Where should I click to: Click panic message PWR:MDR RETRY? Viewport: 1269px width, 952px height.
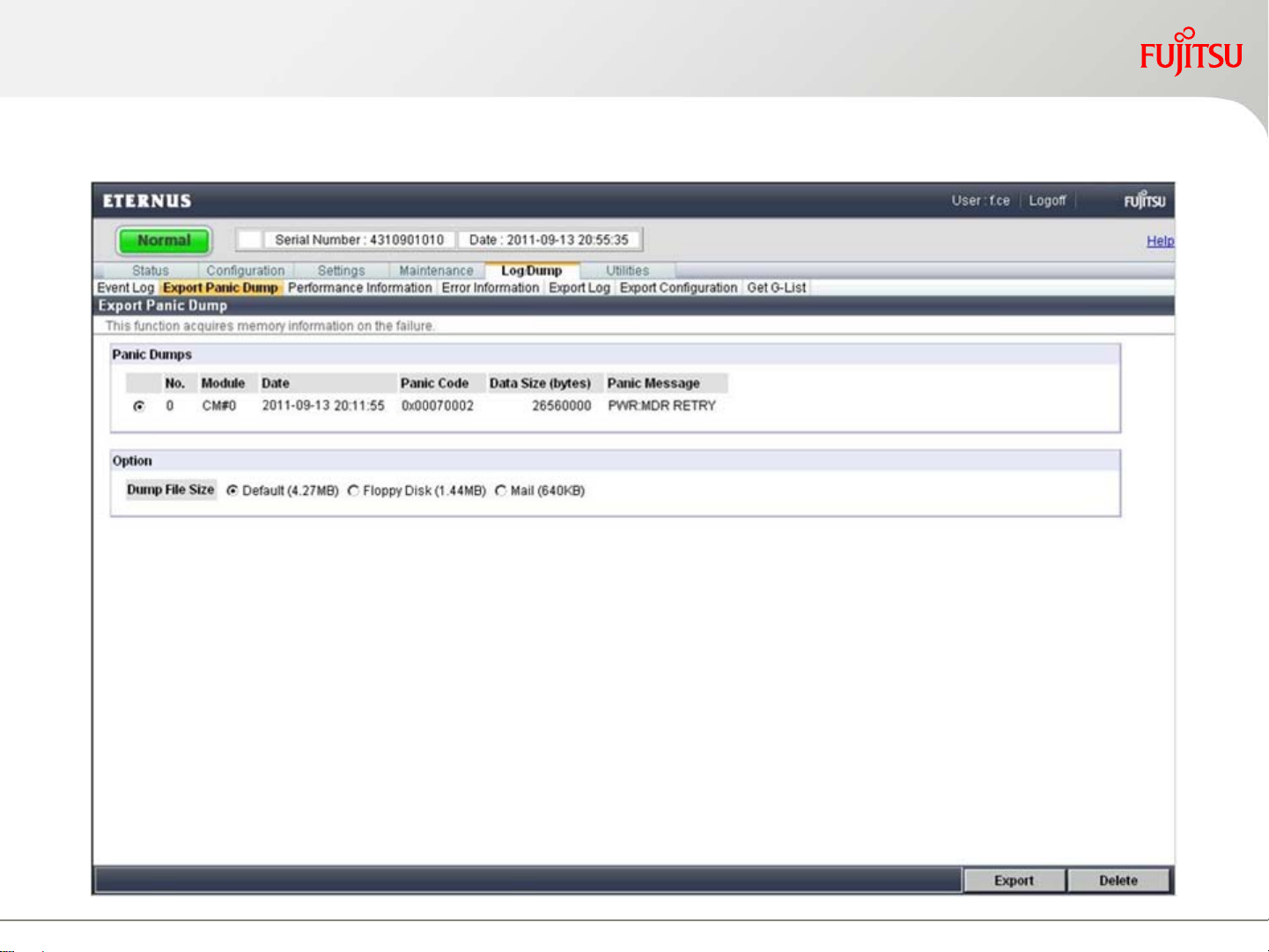point(662,406)
